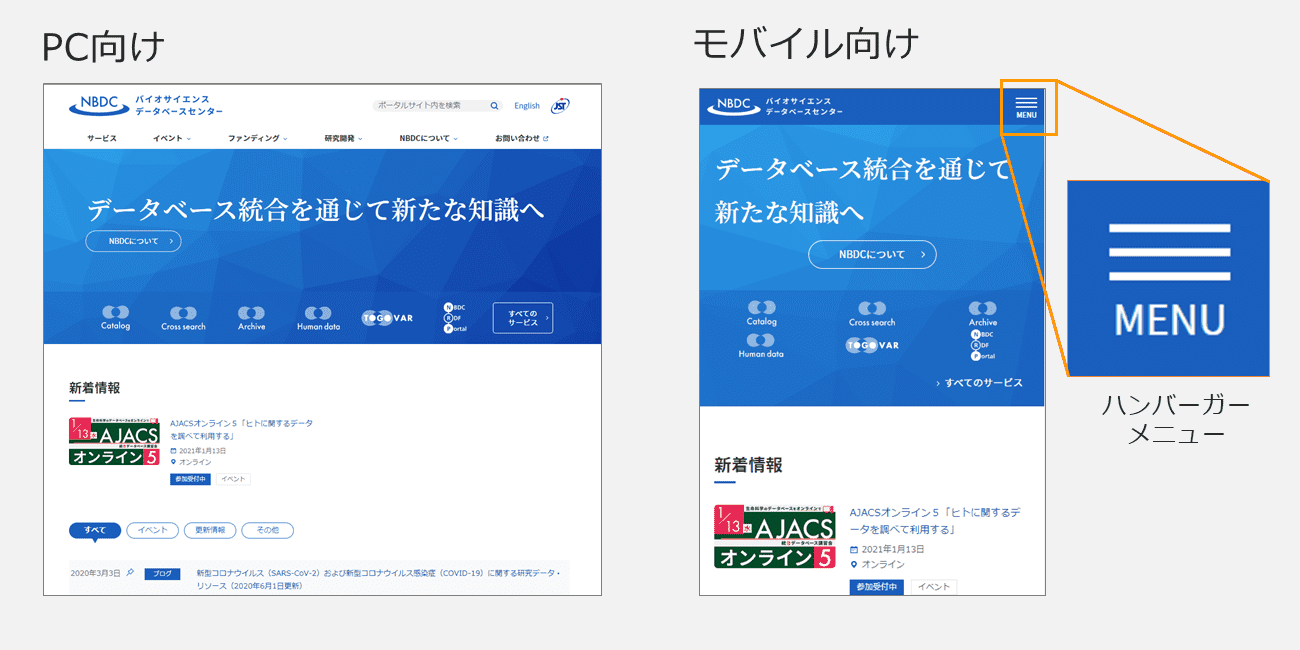
Task: Expand the ファンディング navigation dropdown
Action: coord(257,138)
